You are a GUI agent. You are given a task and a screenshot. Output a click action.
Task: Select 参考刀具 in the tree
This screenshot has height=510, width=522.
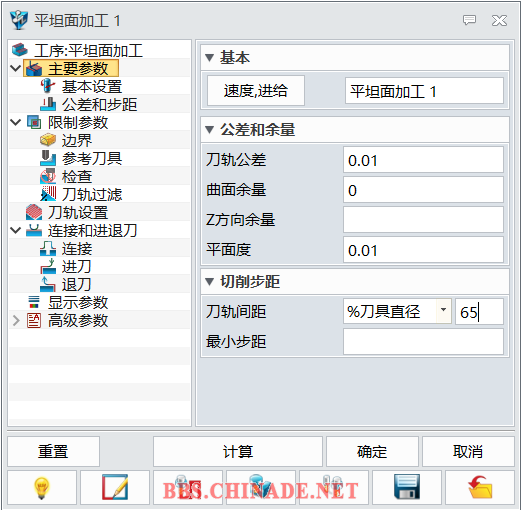click(92, 159)
